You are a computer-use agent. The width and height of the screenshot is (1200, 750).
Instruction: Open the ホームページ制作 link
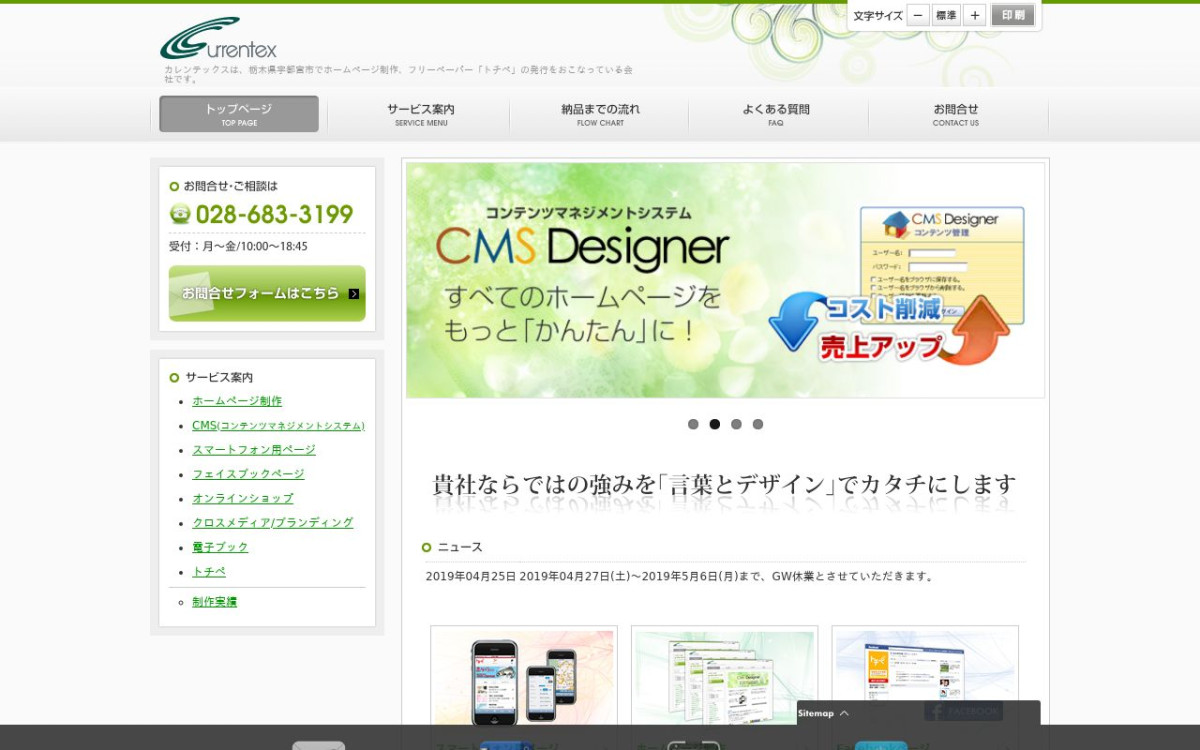(x=237, y=401)
